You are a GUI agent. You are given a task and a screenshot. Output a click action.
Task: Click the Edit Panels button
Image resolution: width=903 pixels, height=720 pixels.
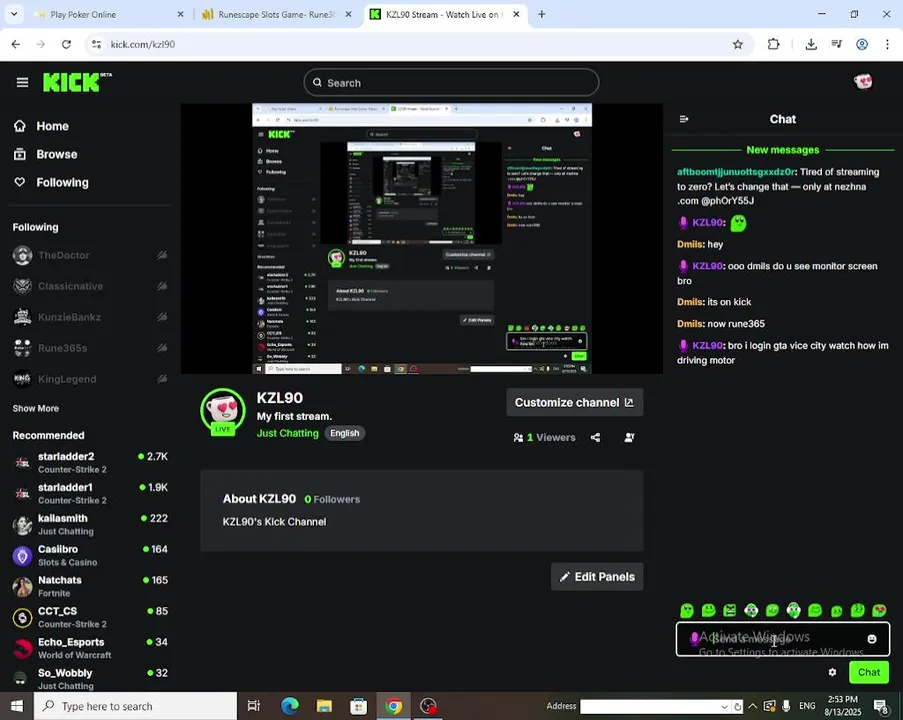point(597,577)
